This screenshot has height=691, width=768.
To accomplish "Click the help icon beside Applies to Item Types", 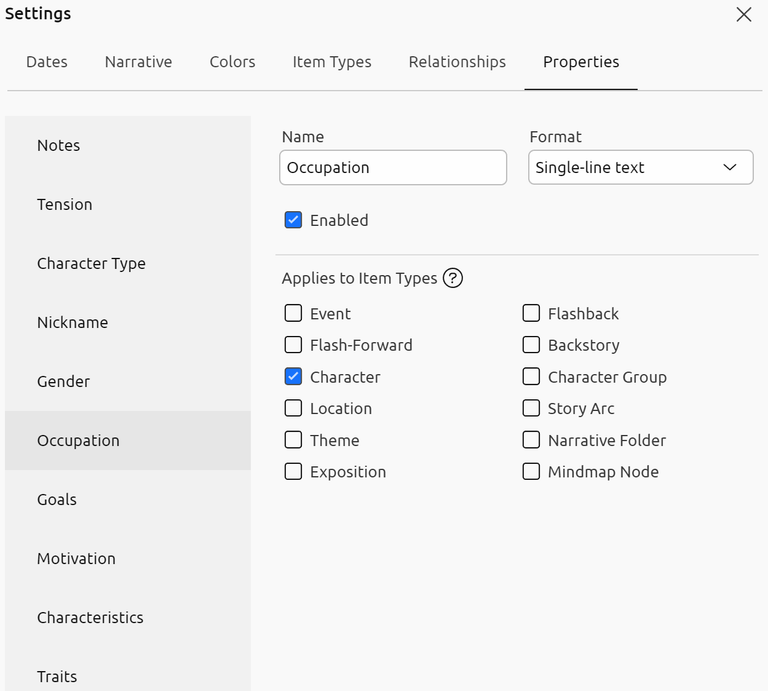I will (x=453, y=278).
